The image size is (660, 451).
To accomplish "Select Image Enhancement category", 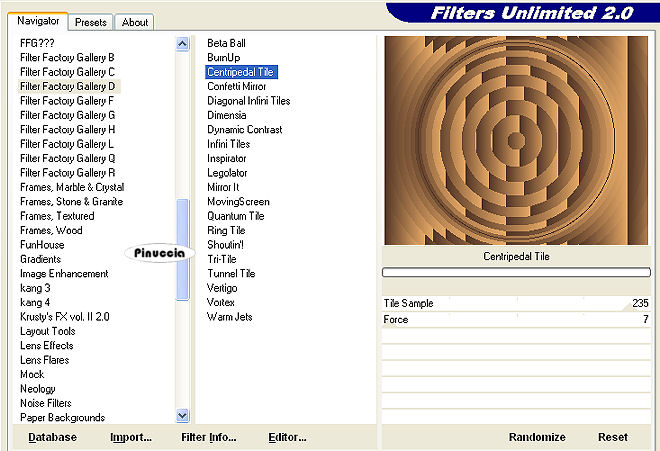I will coord(64,274).
